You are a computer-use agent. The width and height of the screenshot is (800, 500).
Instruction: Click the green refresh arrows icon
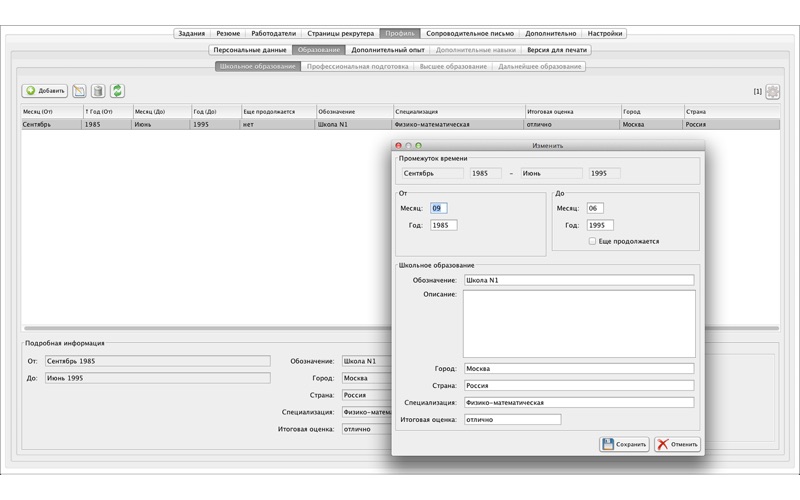117,91
